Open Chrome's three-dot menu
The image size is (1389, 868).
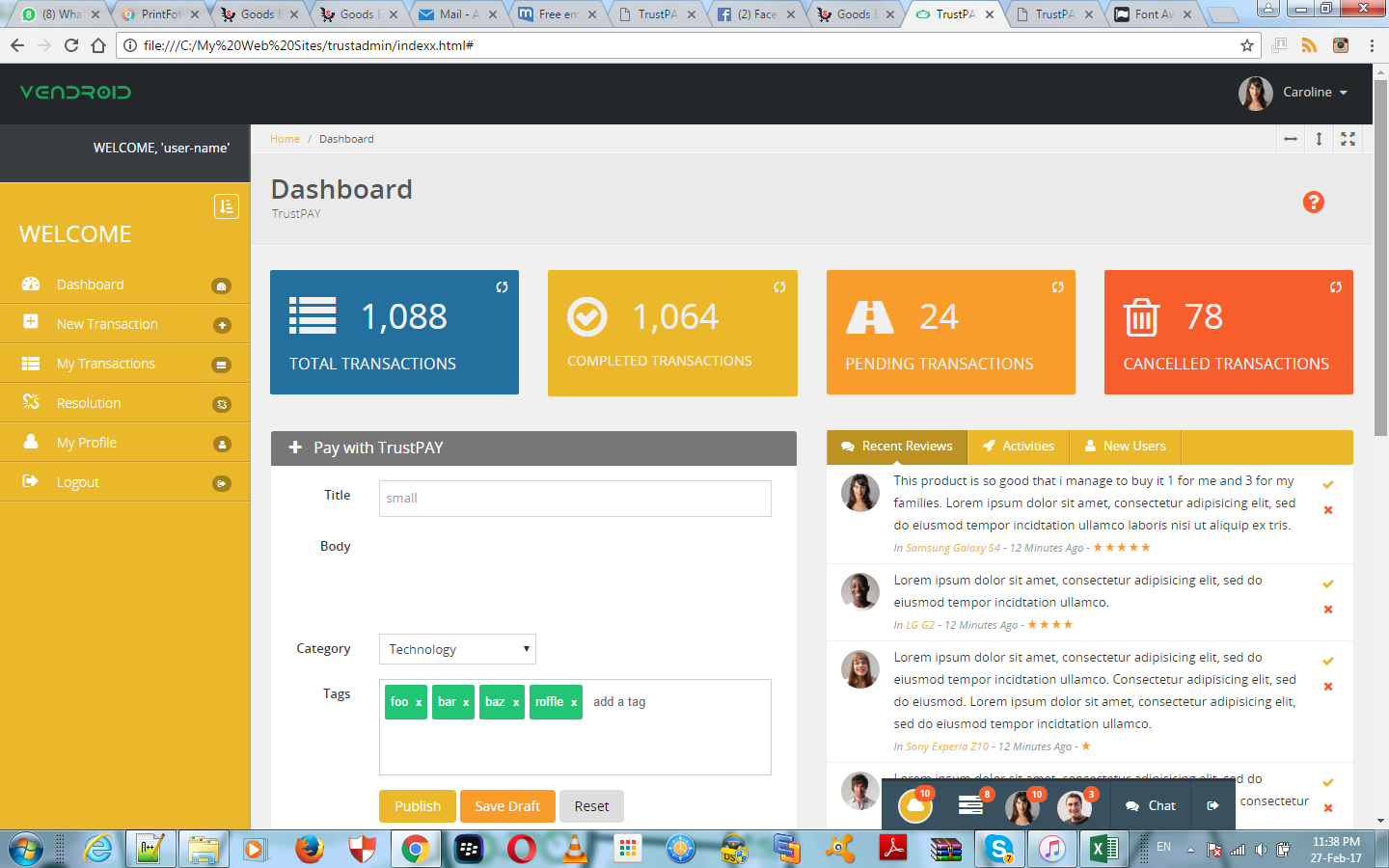[x=1372, y=45]
